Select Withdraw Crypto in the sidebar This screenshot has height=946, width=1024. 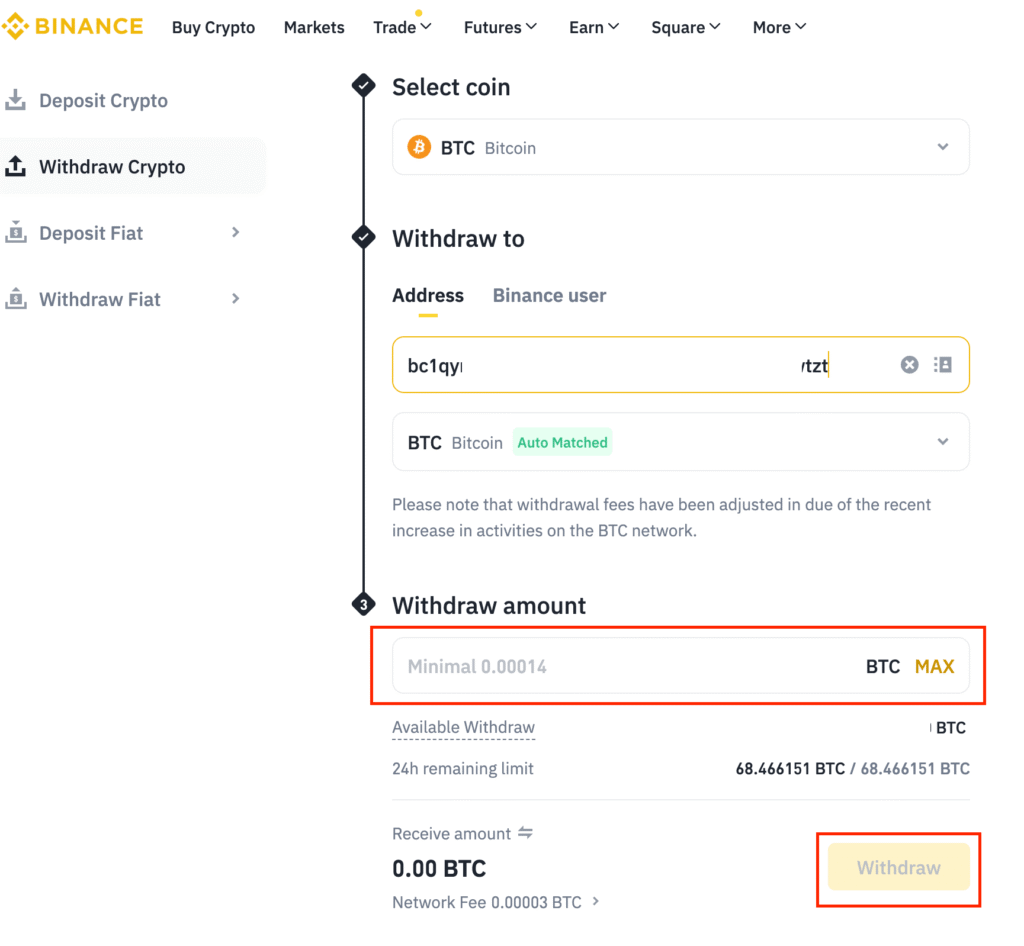pyautogui.click(x=111, y=167)
